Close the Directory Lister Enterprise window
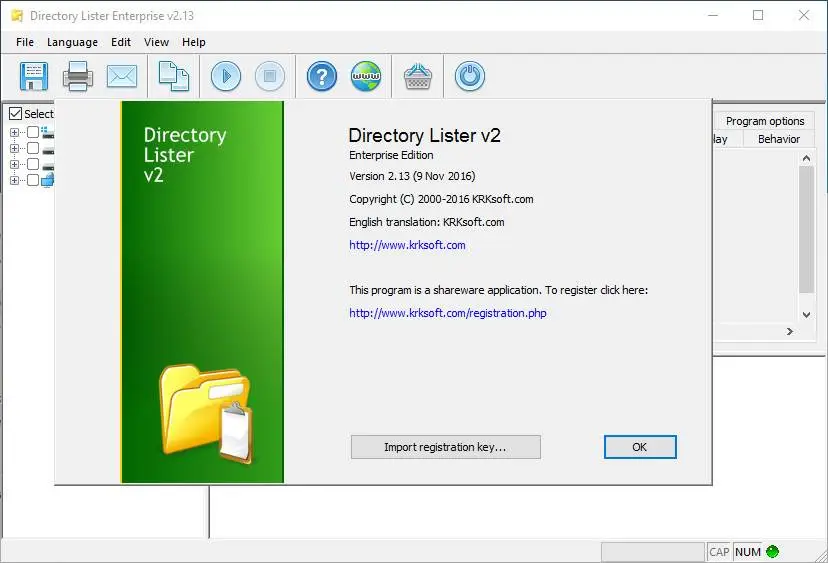 (804, 15)
